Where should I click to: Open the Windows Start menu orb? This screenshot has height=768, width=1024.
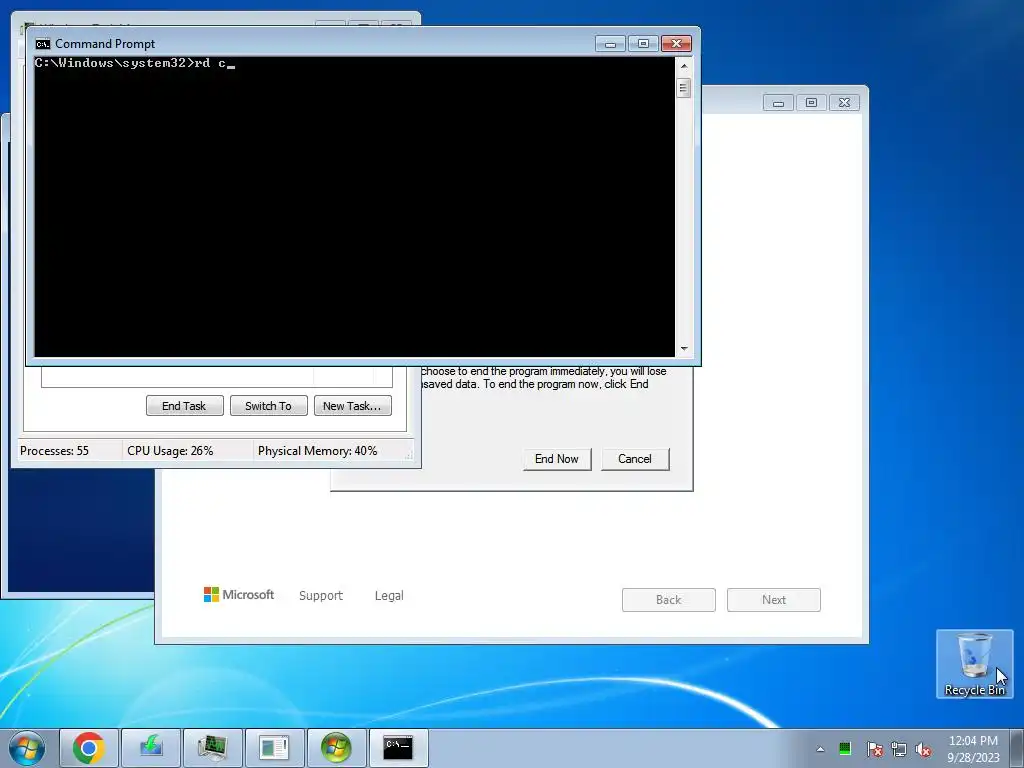[26, 748]
